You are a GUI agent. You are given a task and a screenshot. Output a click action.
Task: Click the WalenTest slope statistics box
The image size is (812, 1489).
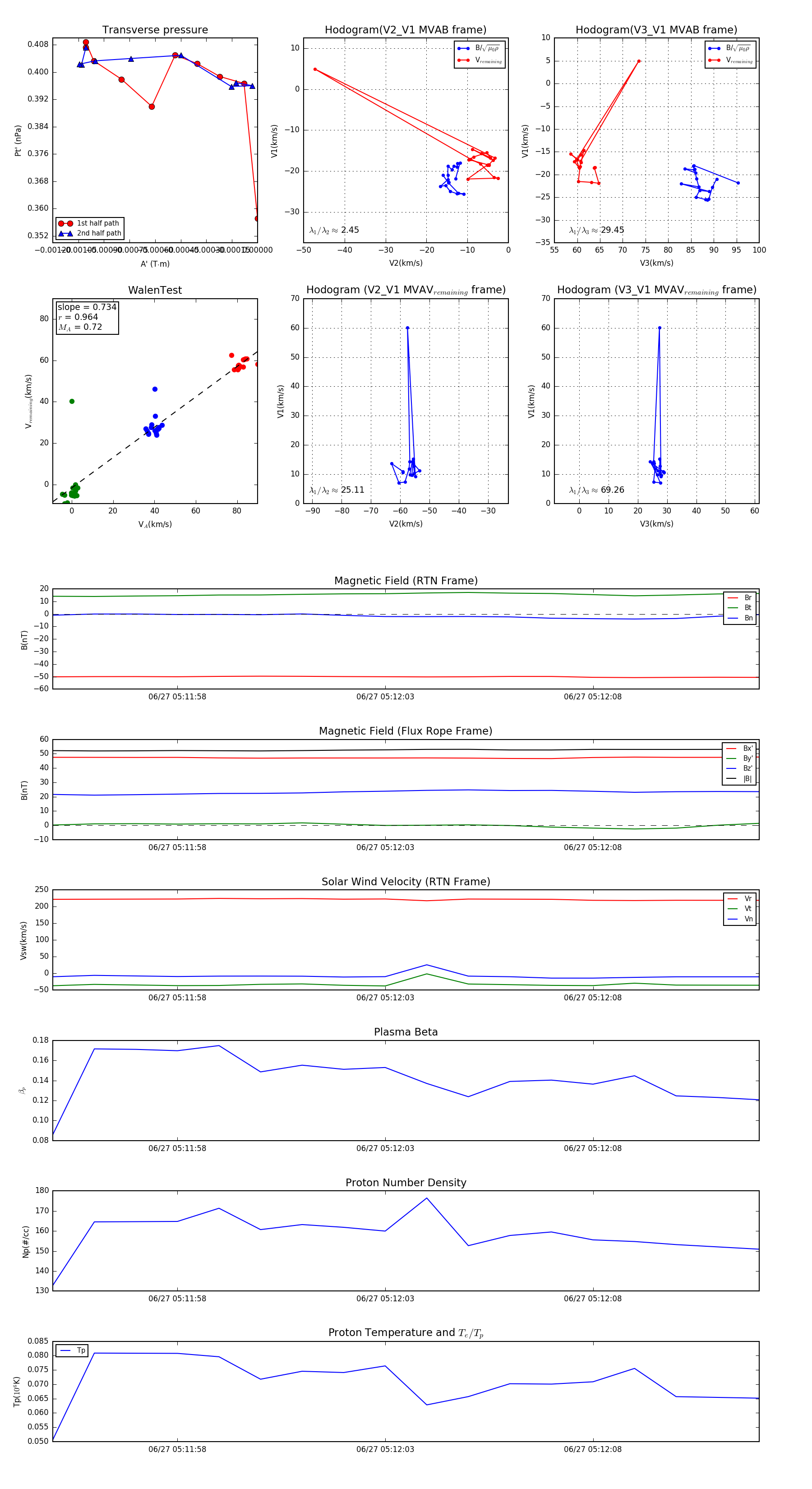point(87,317)
